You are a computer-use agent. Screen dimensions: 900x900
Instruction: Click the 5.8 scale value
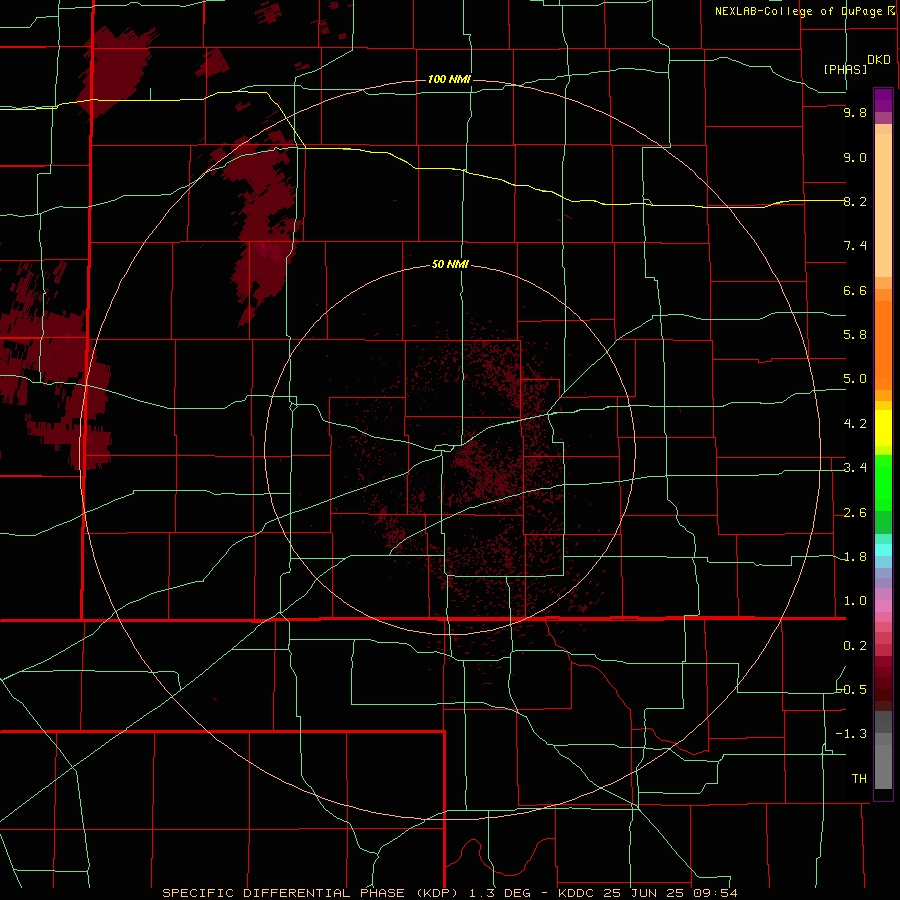coord(855,335)
